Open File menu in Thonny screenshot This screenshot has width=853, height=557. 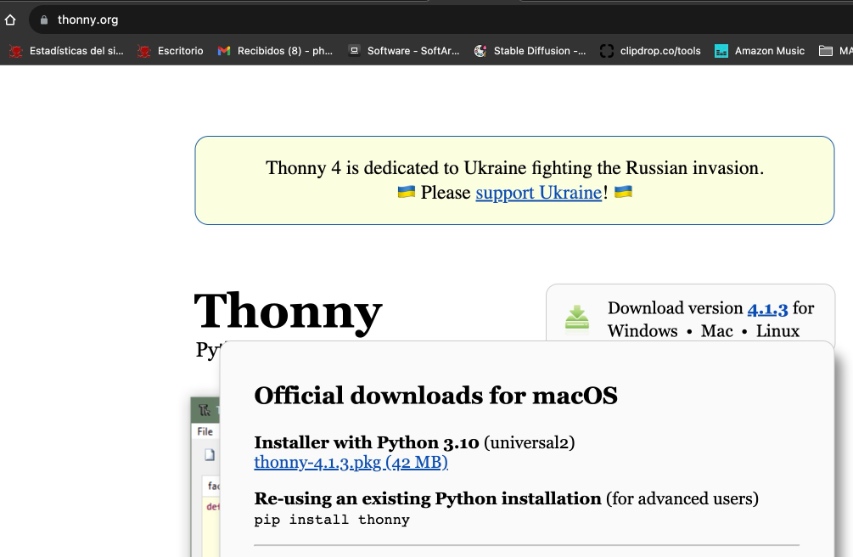click(x=205, y=431)
